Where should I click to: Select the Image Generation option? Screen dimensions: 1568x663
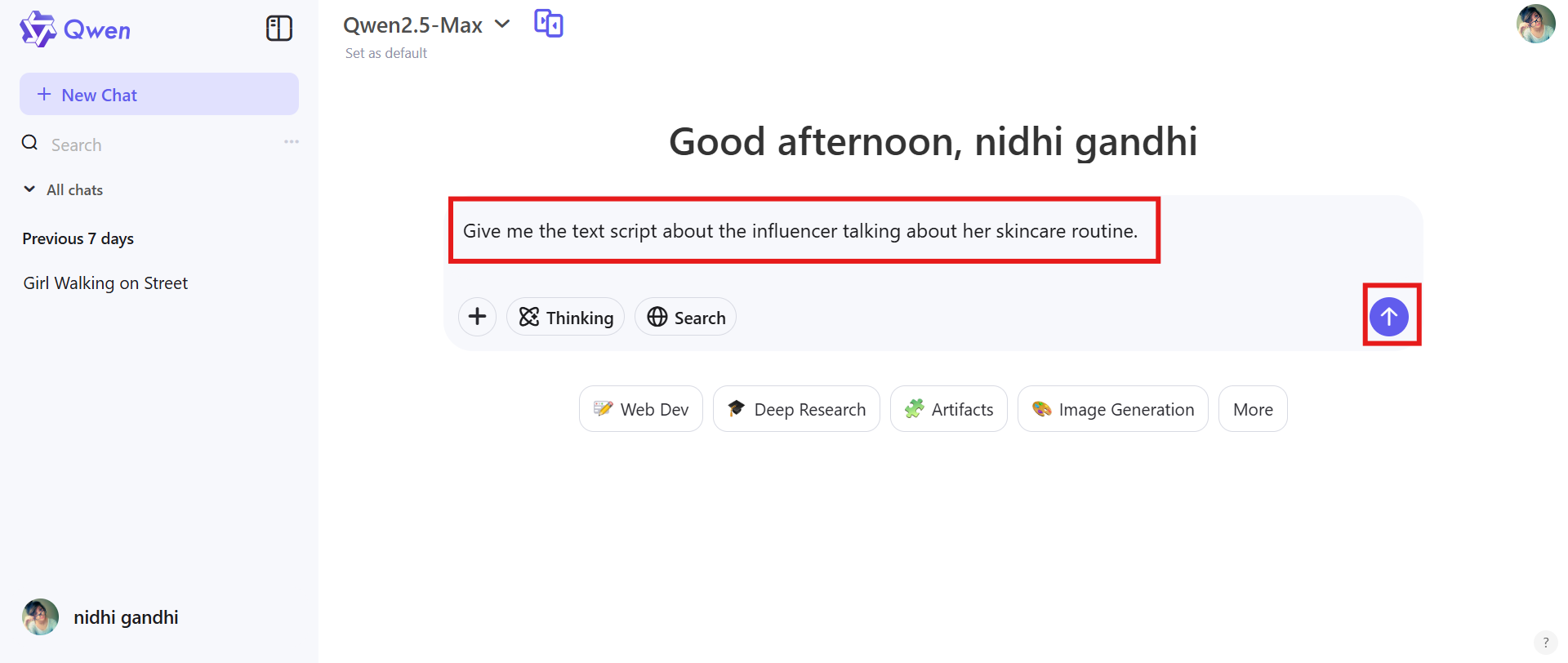coord(1112,409)
